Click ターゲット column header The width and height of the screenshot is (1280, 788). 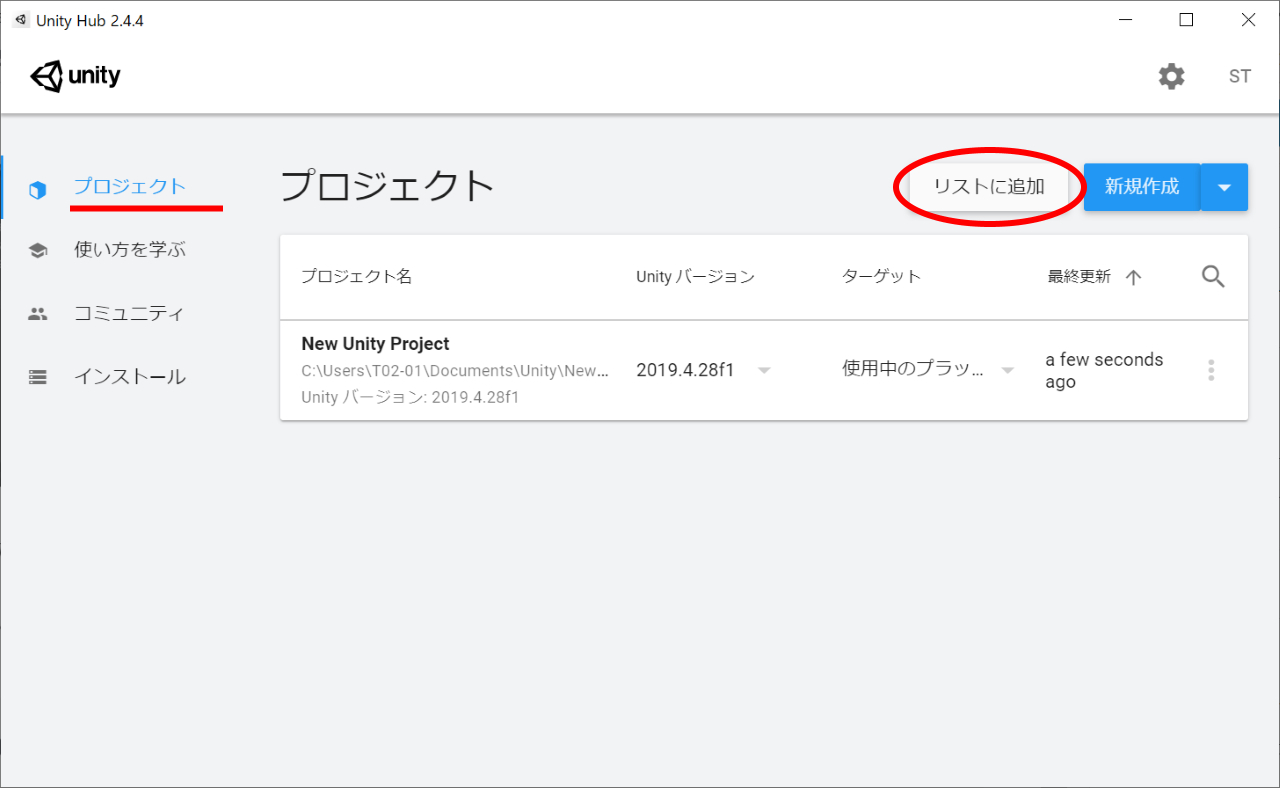point(881,277)
